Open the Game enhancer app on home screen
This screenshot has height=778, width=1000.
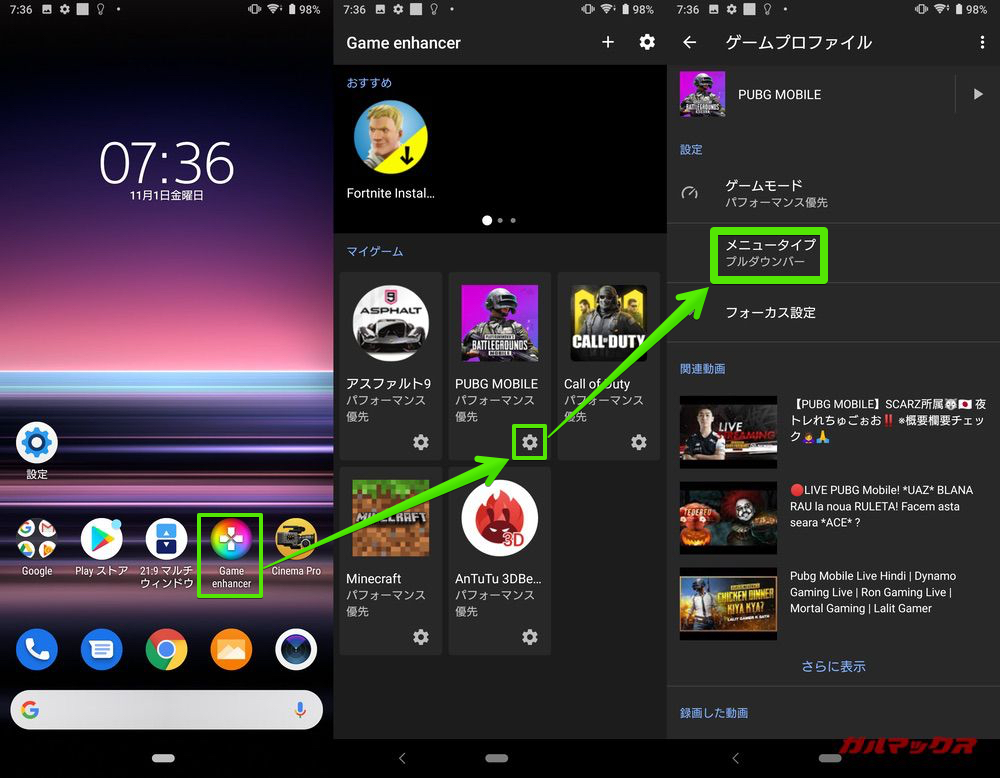coord(231,543)
